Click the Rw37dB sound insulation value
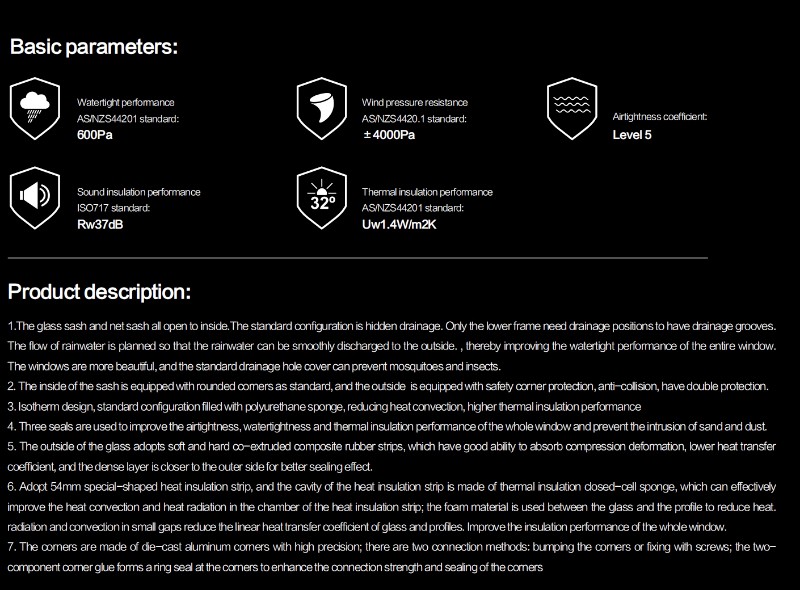The width and height of the screenshot is (800, 590). pyautogui.click(x=100, y=225)
